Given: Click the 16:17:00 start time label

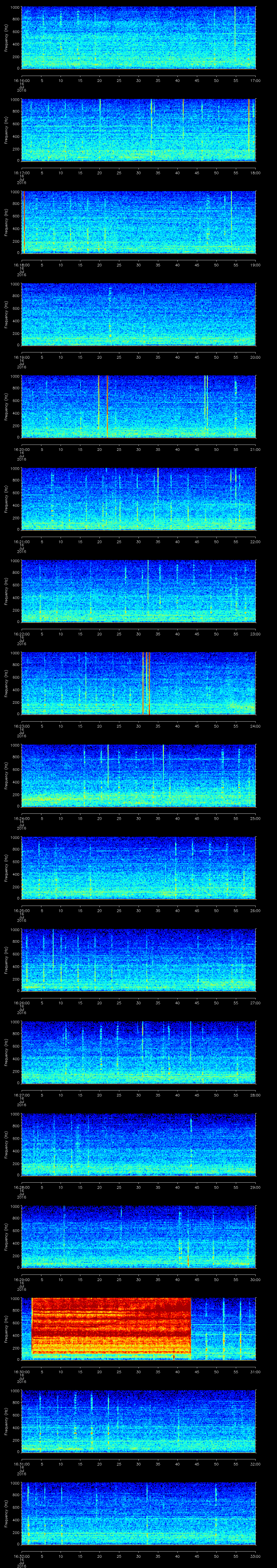Looking at the screenshot, I should [21, 173].
